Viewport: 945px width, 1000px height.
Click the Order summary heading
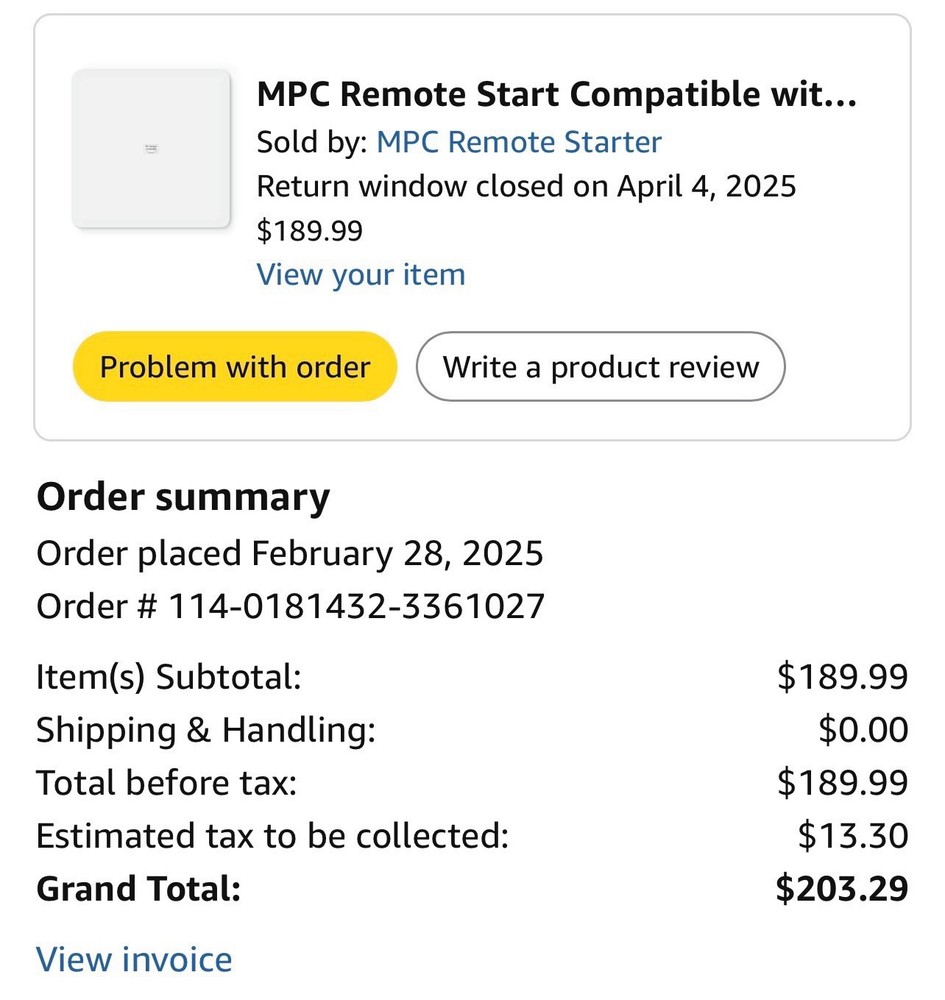pos(183,496)
